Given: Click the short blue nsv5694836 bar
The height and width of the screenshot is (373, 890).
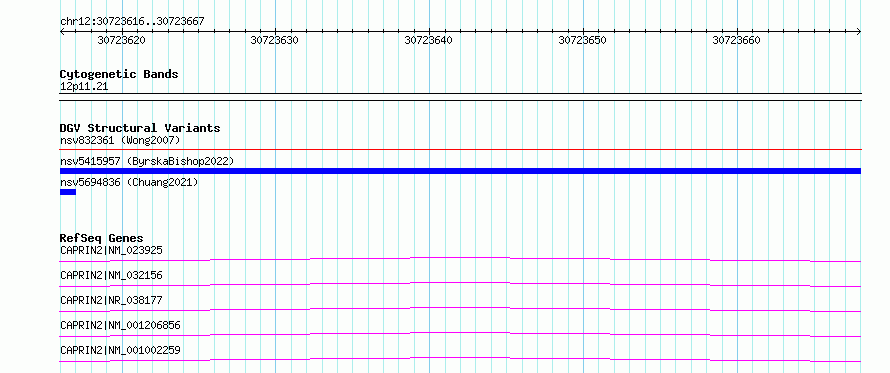Looking at the screenshot, I should (68, 192).
